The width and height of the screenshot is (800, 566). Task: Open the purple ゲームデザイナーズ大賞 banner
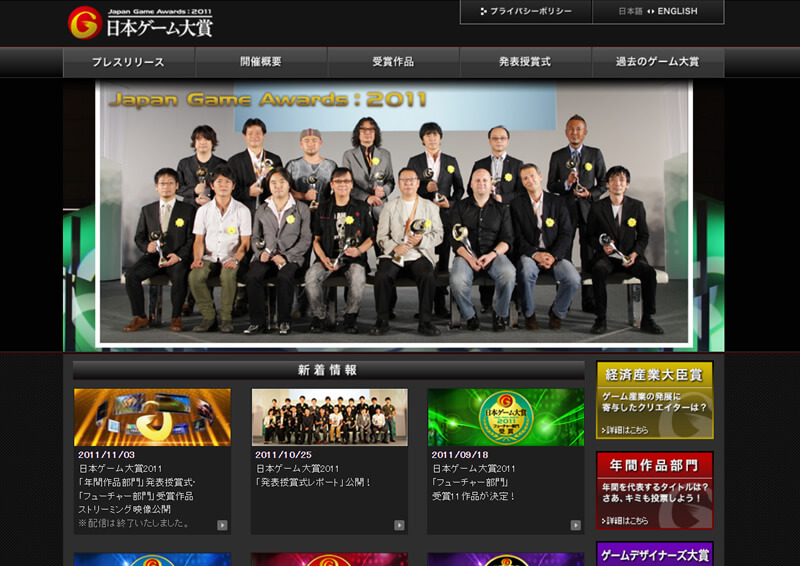click(654, 554)
